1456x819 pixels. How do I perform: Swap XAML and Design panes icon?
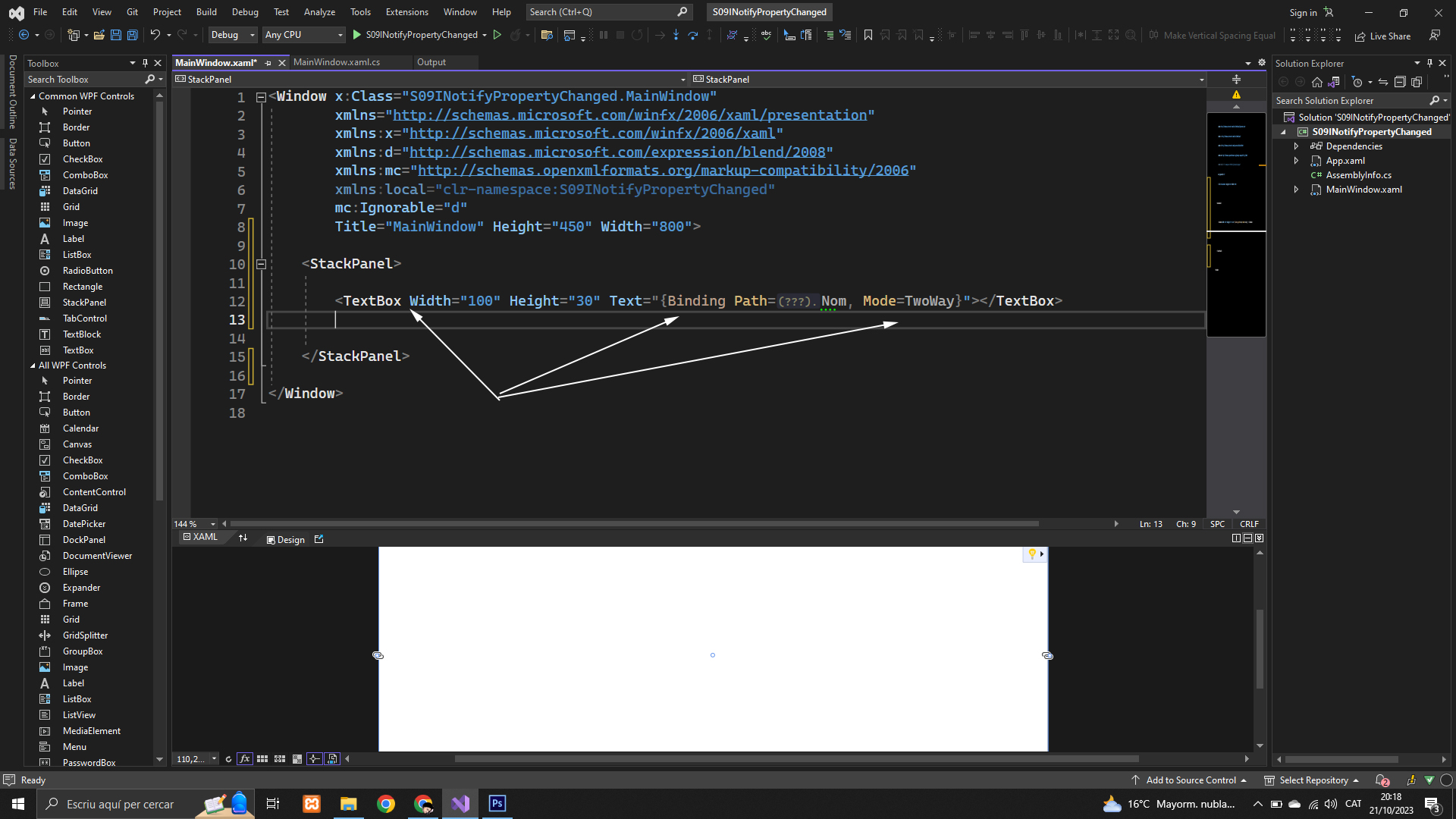click(243, 538)
